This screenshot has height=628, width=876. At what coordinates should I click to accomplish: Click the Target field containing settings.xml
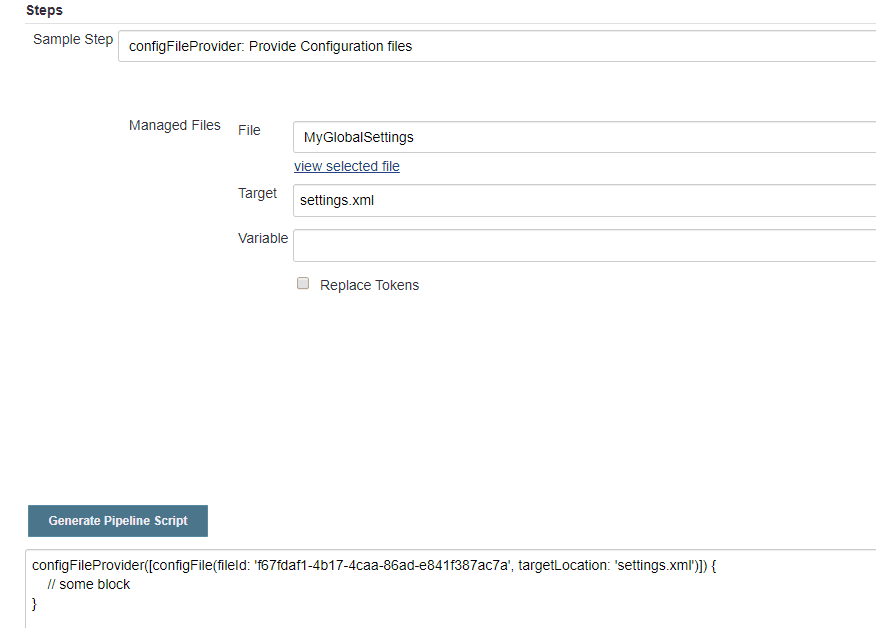coord(584,200)
